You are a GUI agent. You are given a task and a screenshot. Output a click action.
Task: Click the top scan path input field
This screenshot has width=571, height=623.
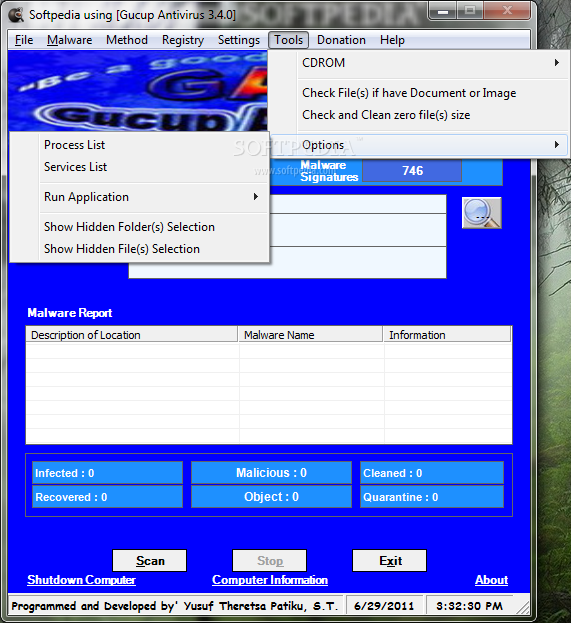pos(358,204)
